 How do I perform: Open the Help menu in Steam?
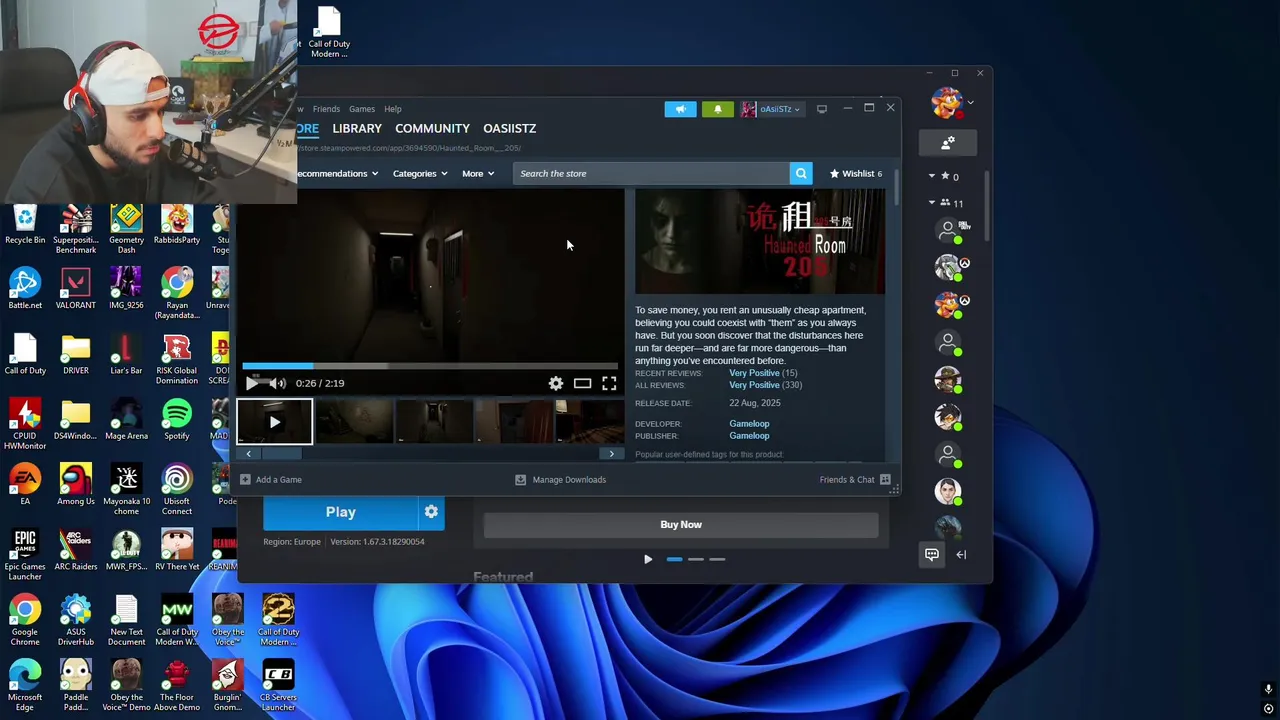[393, 109]
